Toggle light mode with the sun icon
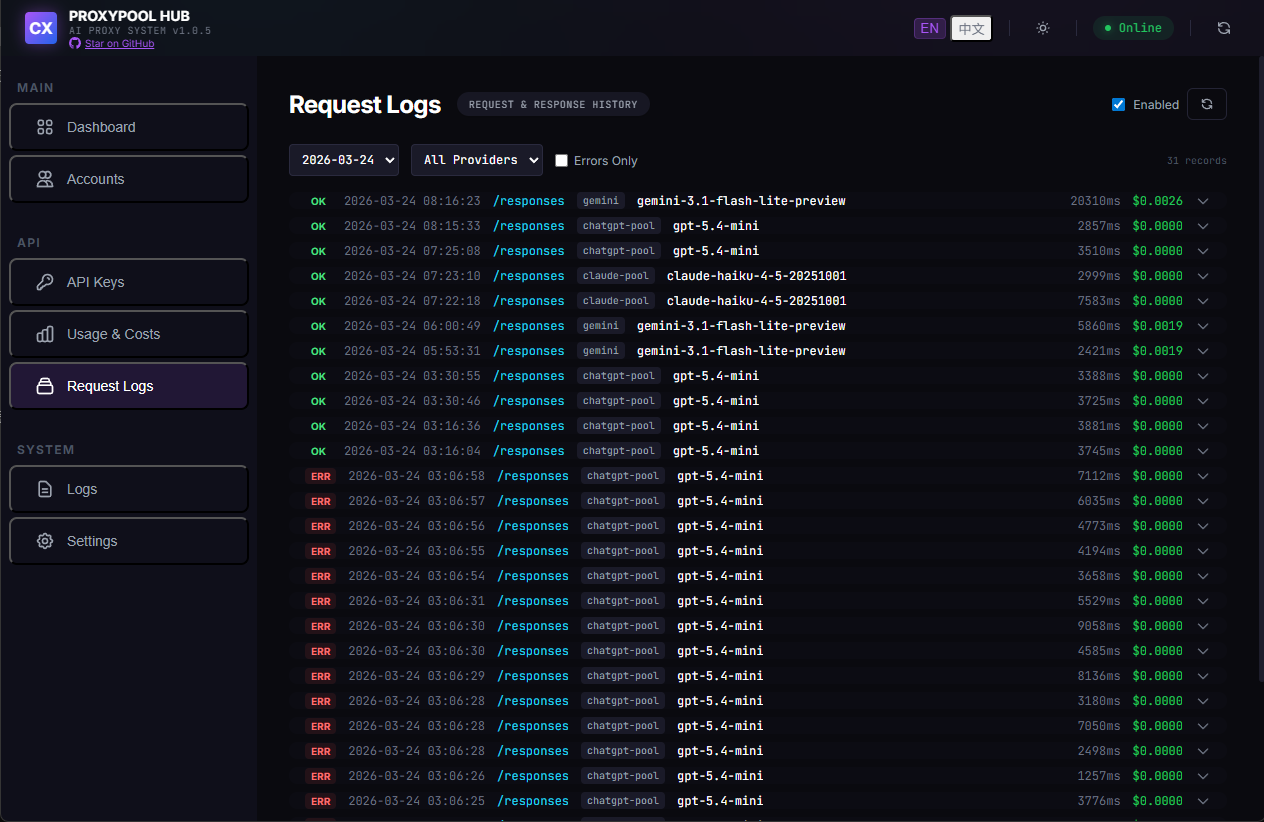This screenshot has width=1264, height=822. [x=1043, y=28]
